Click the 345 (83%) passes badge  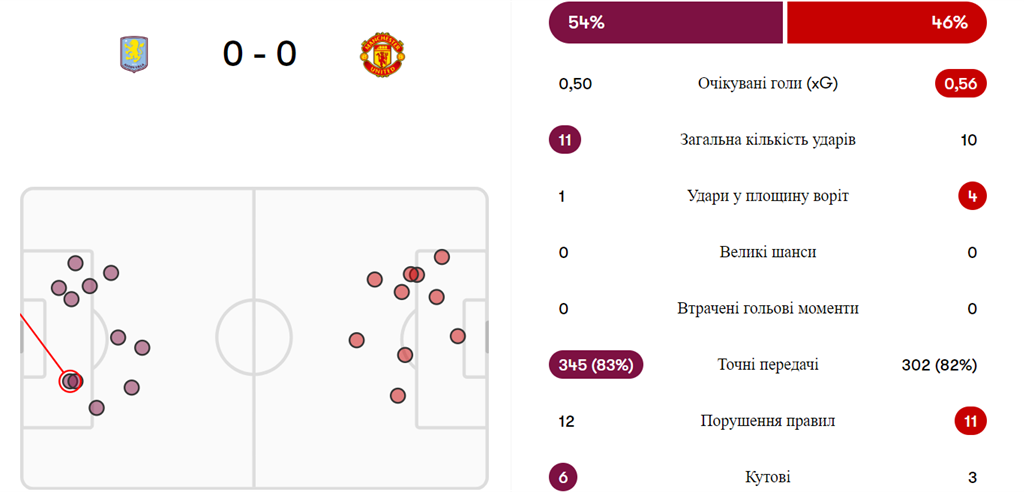[x=596, y=365]
